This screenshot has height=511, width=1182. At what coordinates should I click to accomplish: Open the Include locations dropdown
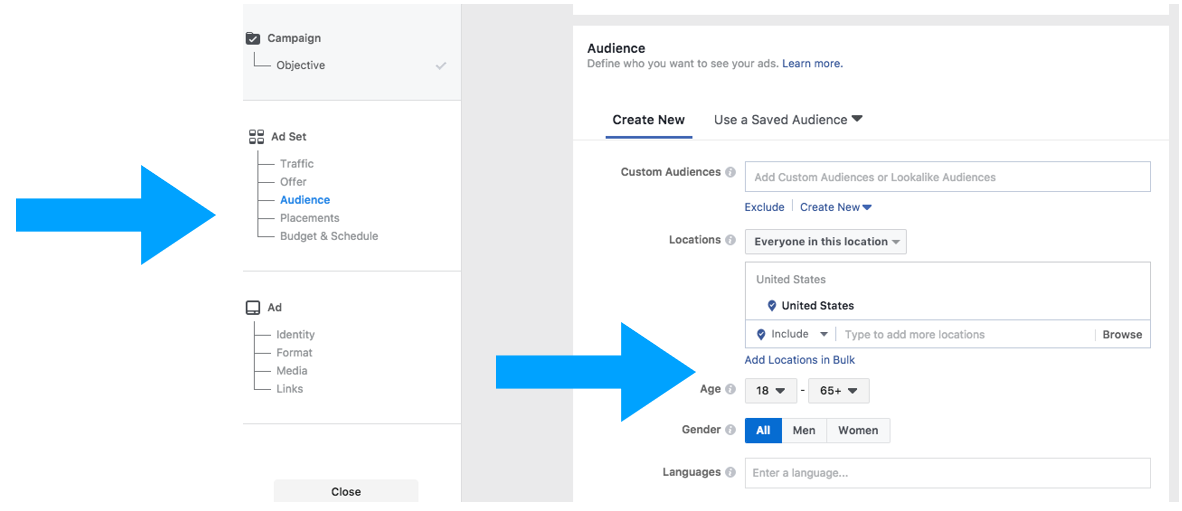click(792, 335)
